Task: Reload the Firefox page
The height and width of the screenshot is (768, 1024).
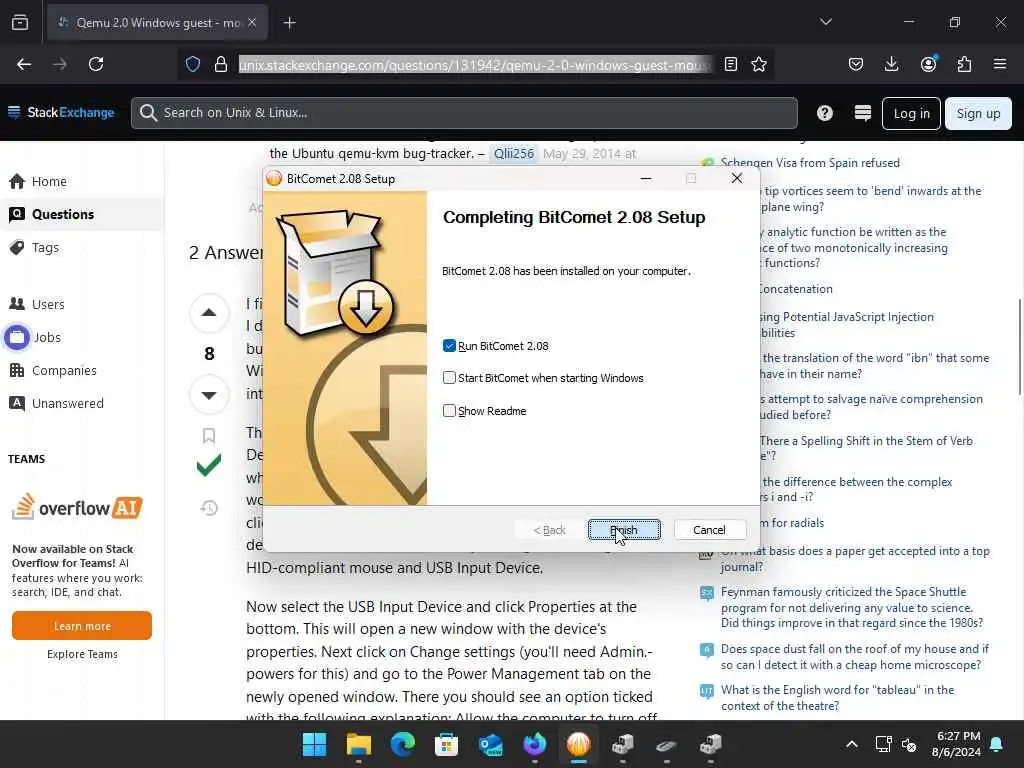Action: coord(96,64)
